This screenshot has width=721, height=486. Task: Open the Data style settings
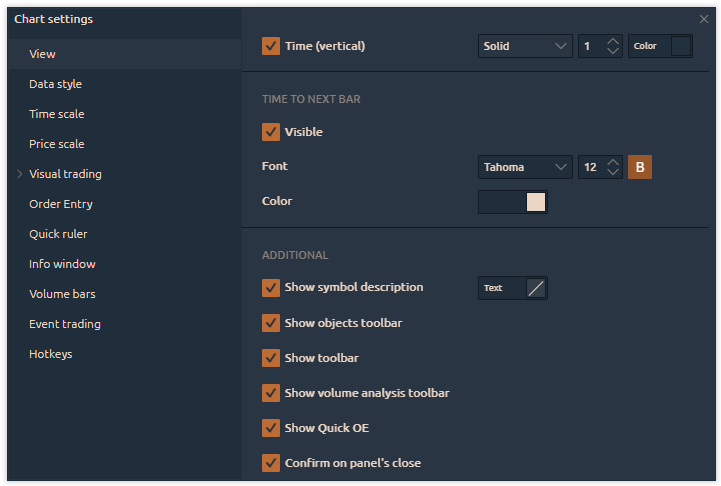pos(56,84)
